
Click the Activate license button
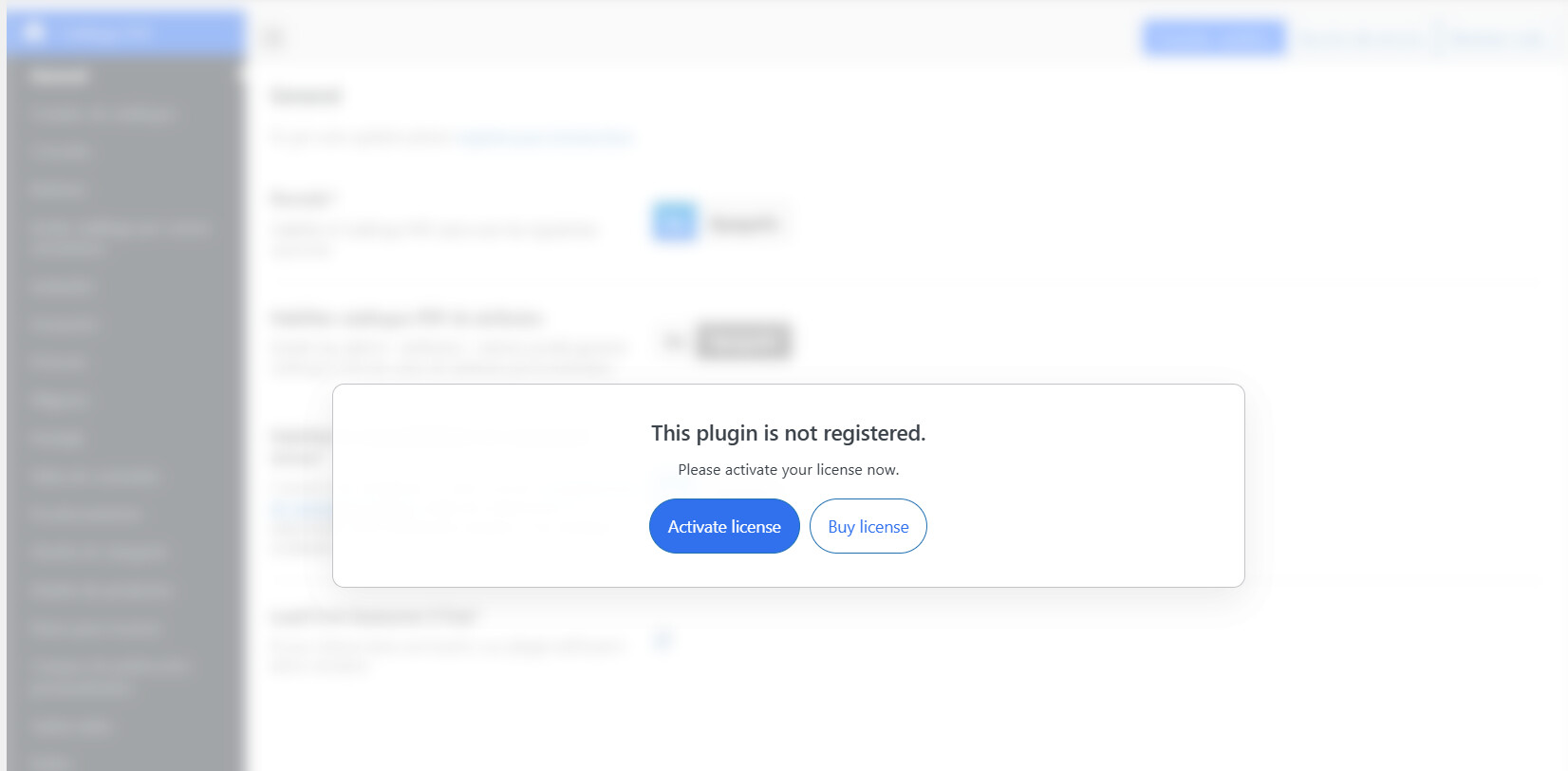724,526
